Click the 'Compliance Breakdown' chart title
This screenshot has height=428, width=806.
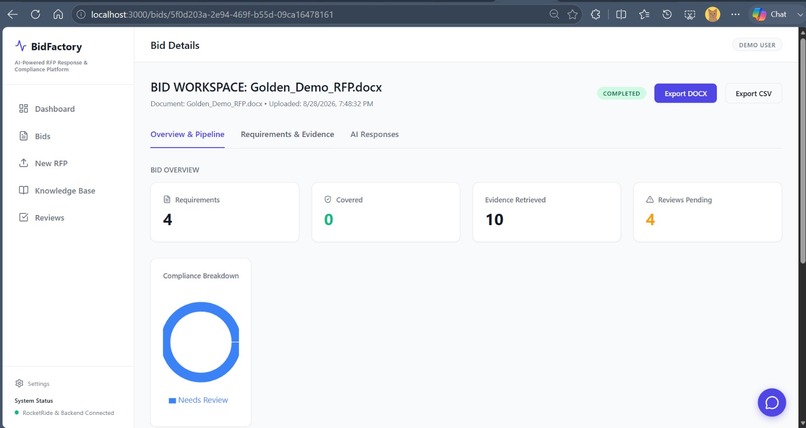pyautogui.click(x=201, y=276)
